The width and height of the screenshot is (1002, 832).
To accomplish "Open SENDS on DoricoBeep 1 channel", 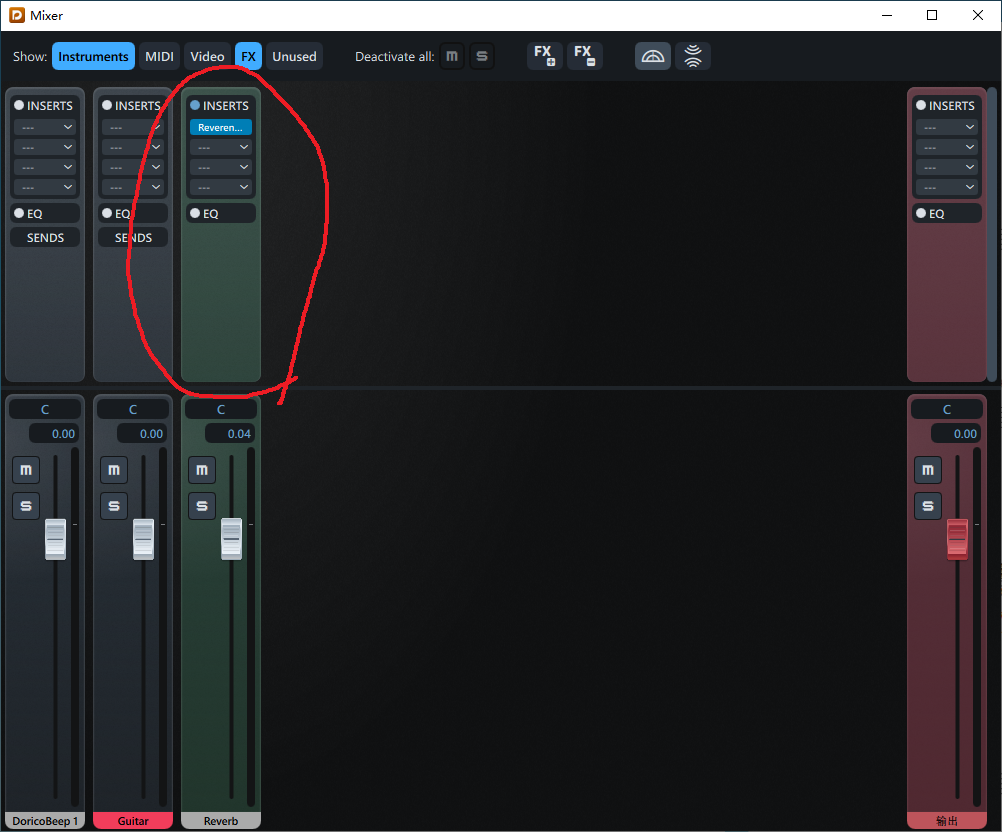I will pyautogui.click(x=45, y=238).
